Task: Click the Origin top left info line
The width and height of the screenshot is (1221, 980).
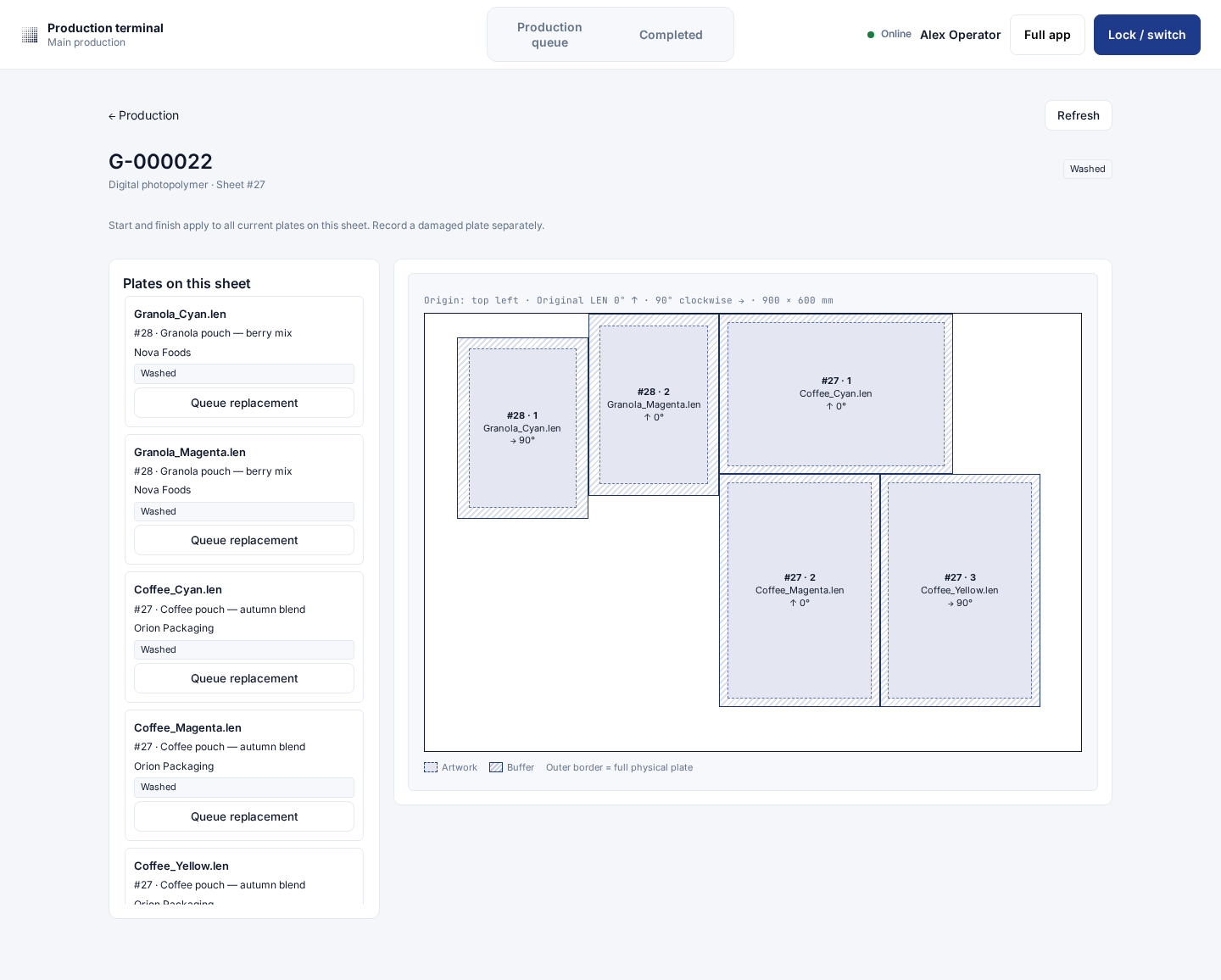Action: tap(628, 300)
